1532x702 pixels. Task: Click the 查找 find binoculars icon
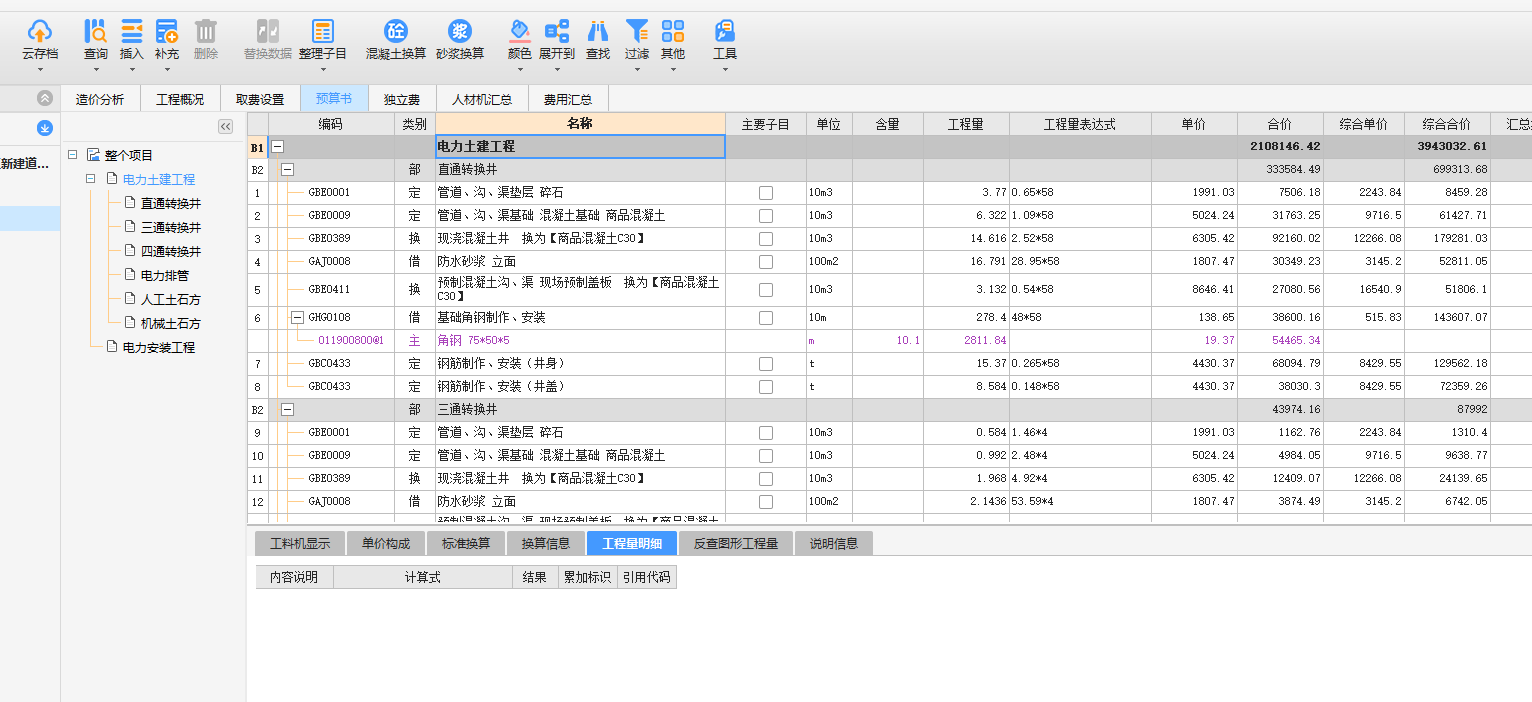[x=598, y=31]
